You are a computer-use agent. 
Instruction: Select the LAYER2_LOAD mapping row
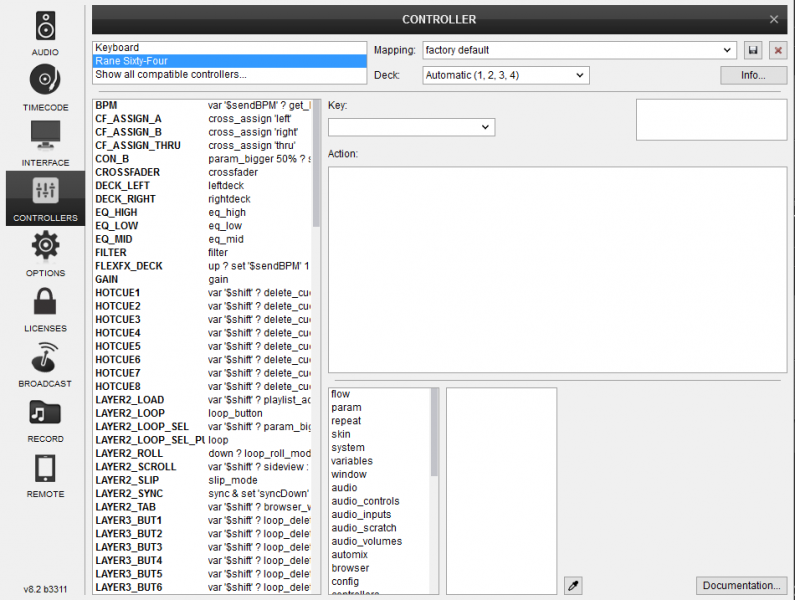pyautogui.click(x=203, y=400)
